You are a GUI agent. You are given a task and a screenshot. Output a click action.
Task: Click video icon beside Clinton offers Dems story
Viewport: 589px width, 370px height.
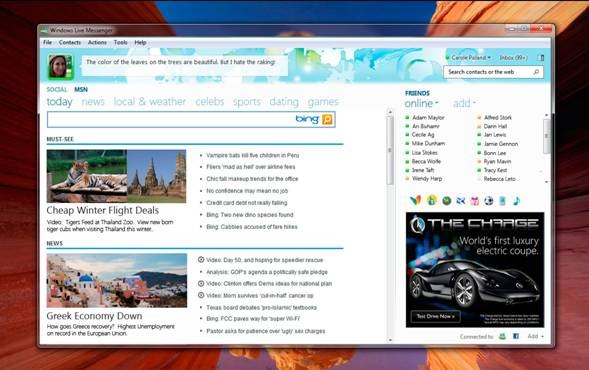click(x=201, y=284)
